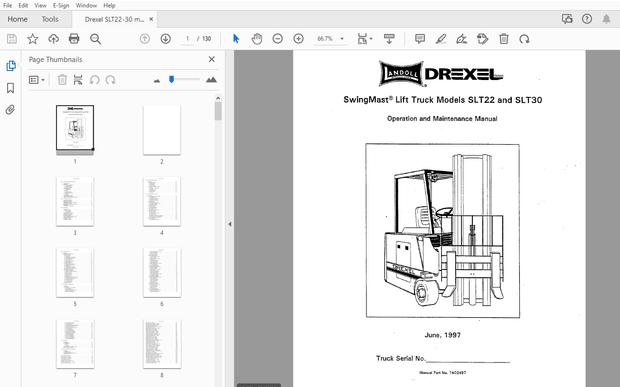
Task: Open the Page Thumbnails sidebar icon
Action: [11, 66]
